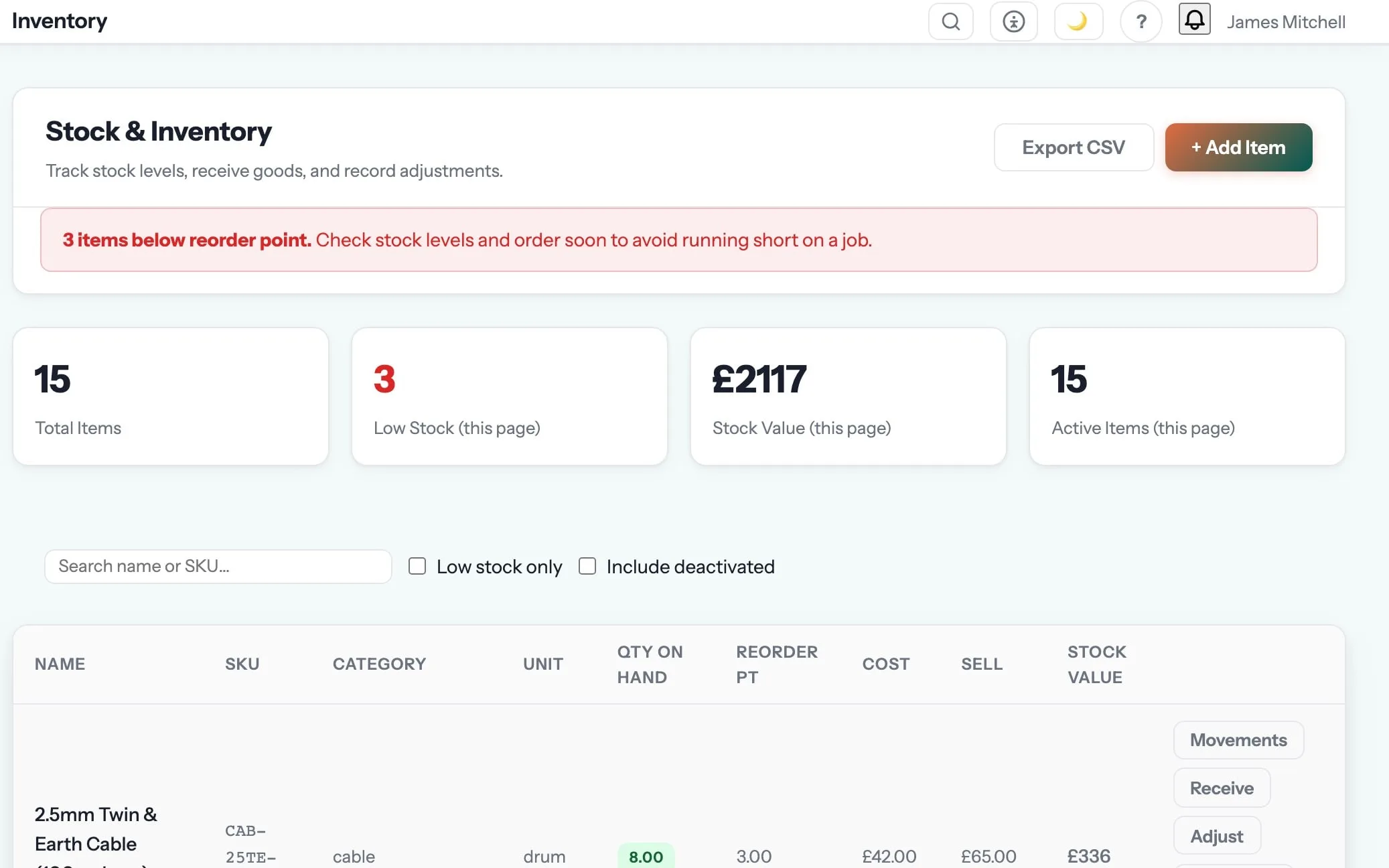Tick the Include deactivated checkbox

point(587,566)
